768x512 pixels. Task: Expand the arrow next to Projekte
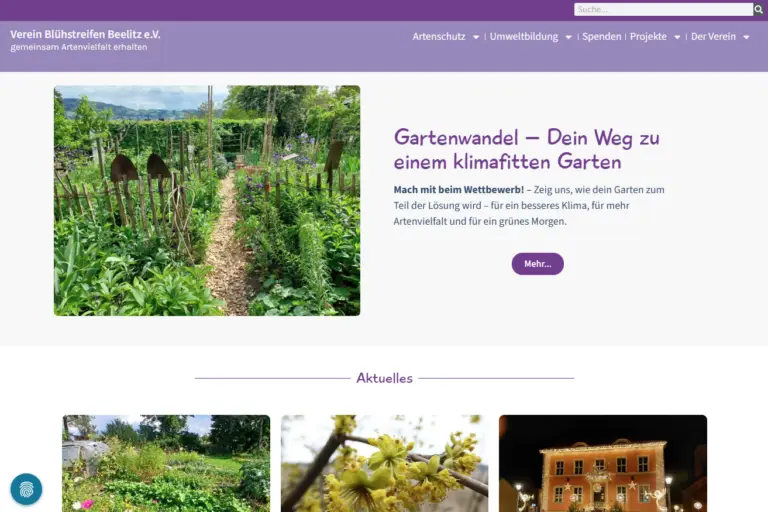[677, 37]
